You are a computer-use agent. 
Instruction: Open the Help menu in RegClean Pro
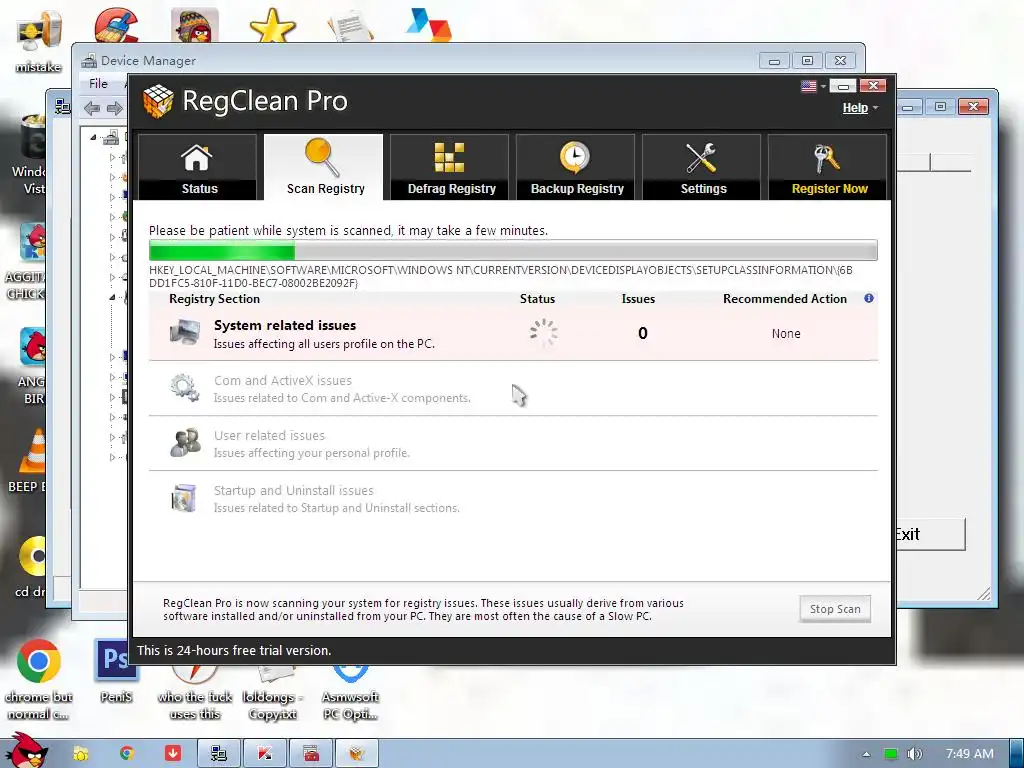pyautogui.click(x=859, y=108)
